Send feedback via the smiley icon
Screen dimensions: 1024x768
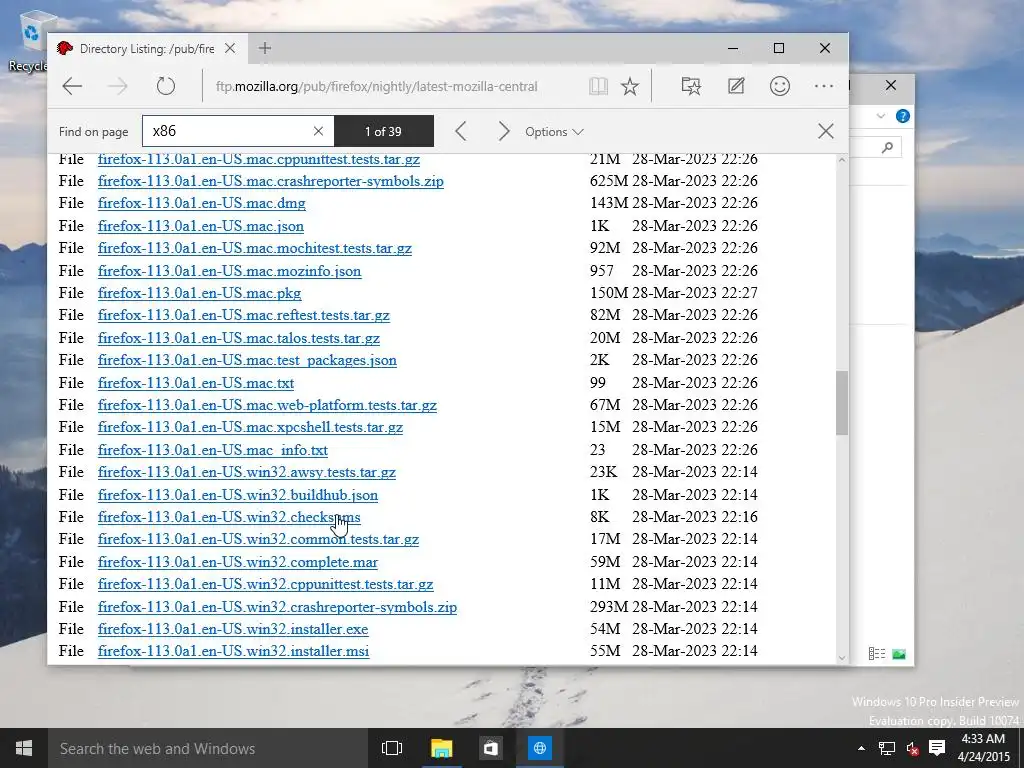tap(780, 86)
